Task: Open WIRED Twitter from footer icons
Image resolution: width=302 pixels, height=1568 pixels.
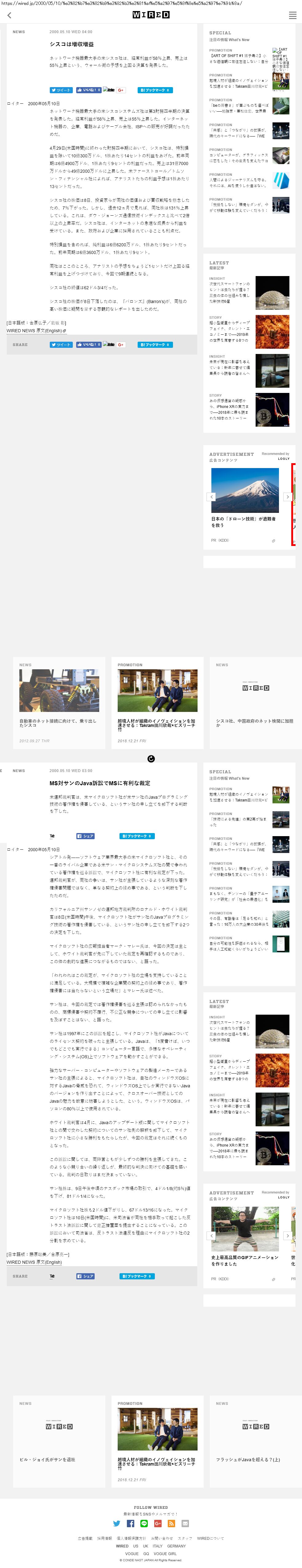Action: [x=116, y=1523]
